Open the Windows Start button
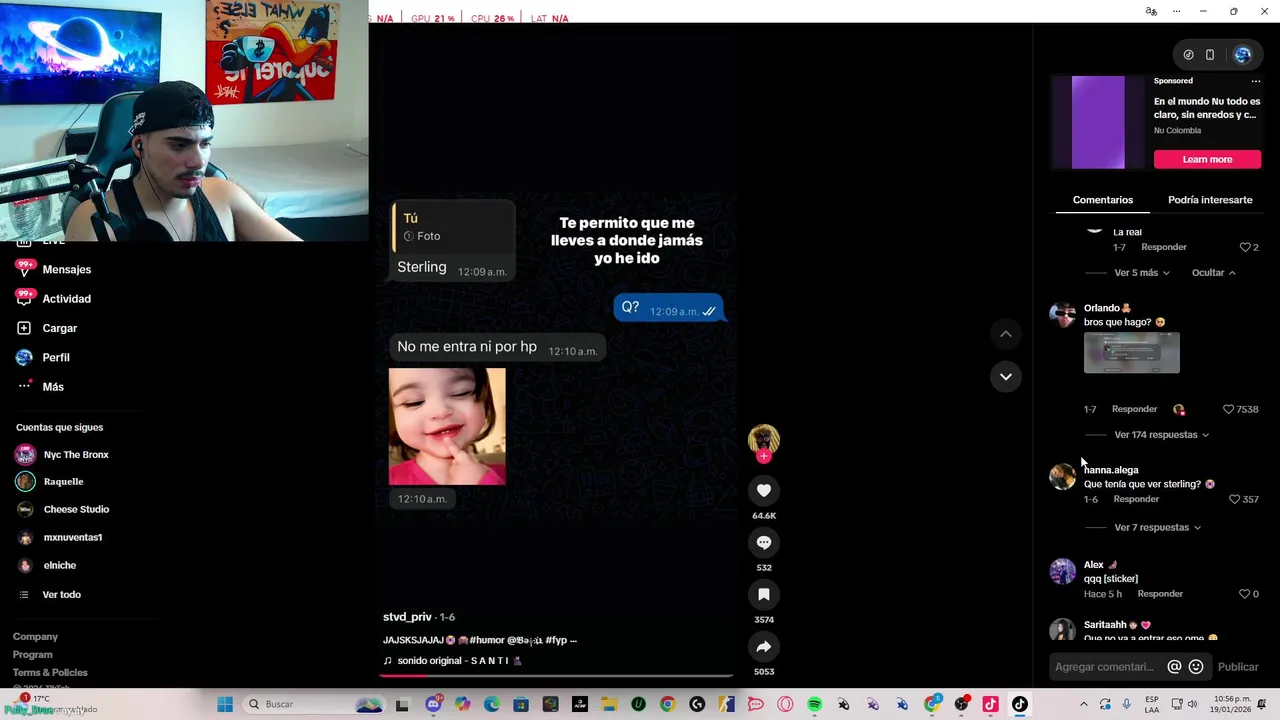1280x720 pixels. (225, 704)
